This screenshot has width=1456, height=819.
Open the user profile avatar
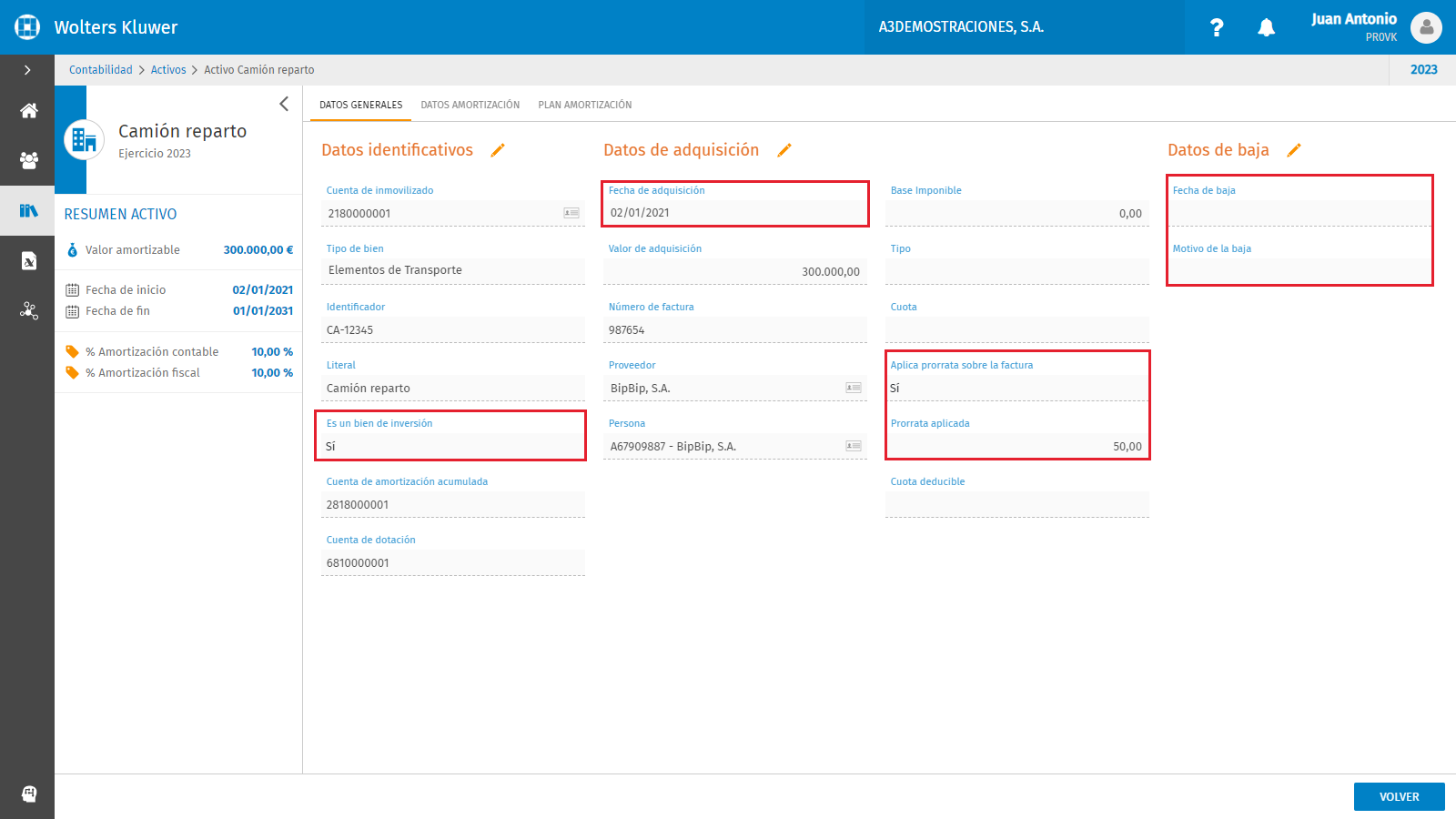click(x=1426, y=27)
